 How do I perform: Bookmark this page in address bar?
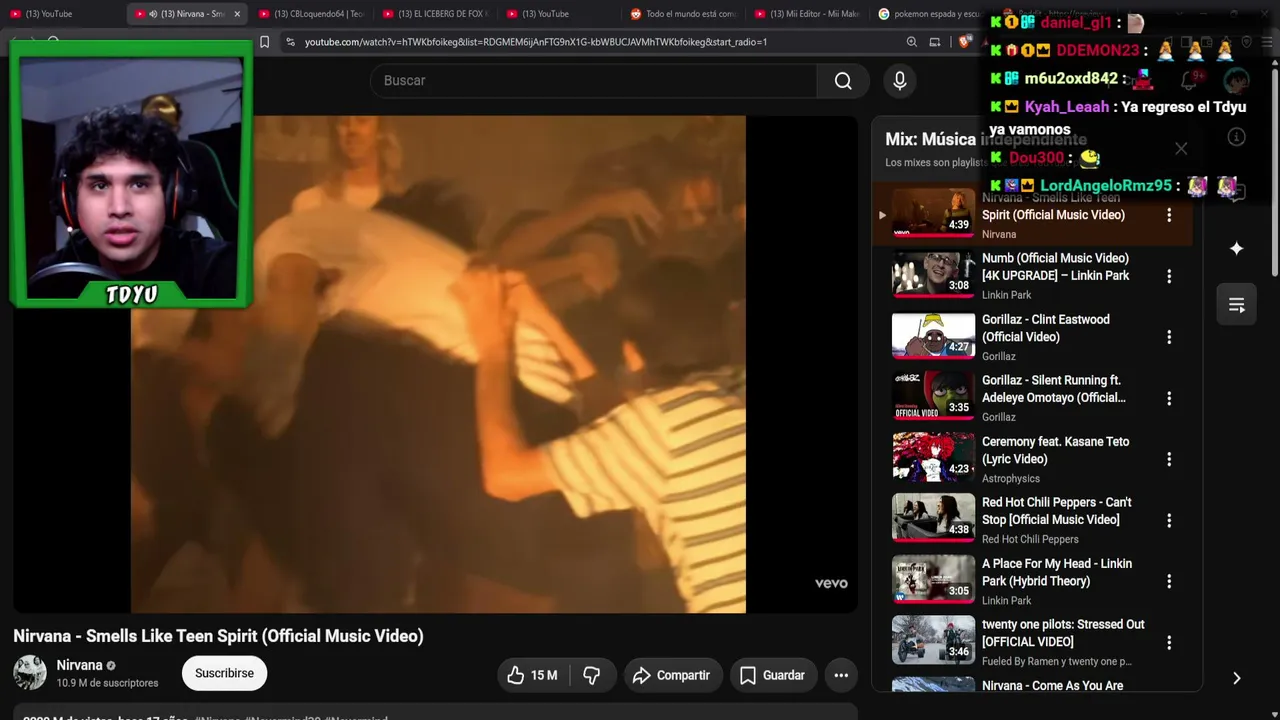point(265,42)
